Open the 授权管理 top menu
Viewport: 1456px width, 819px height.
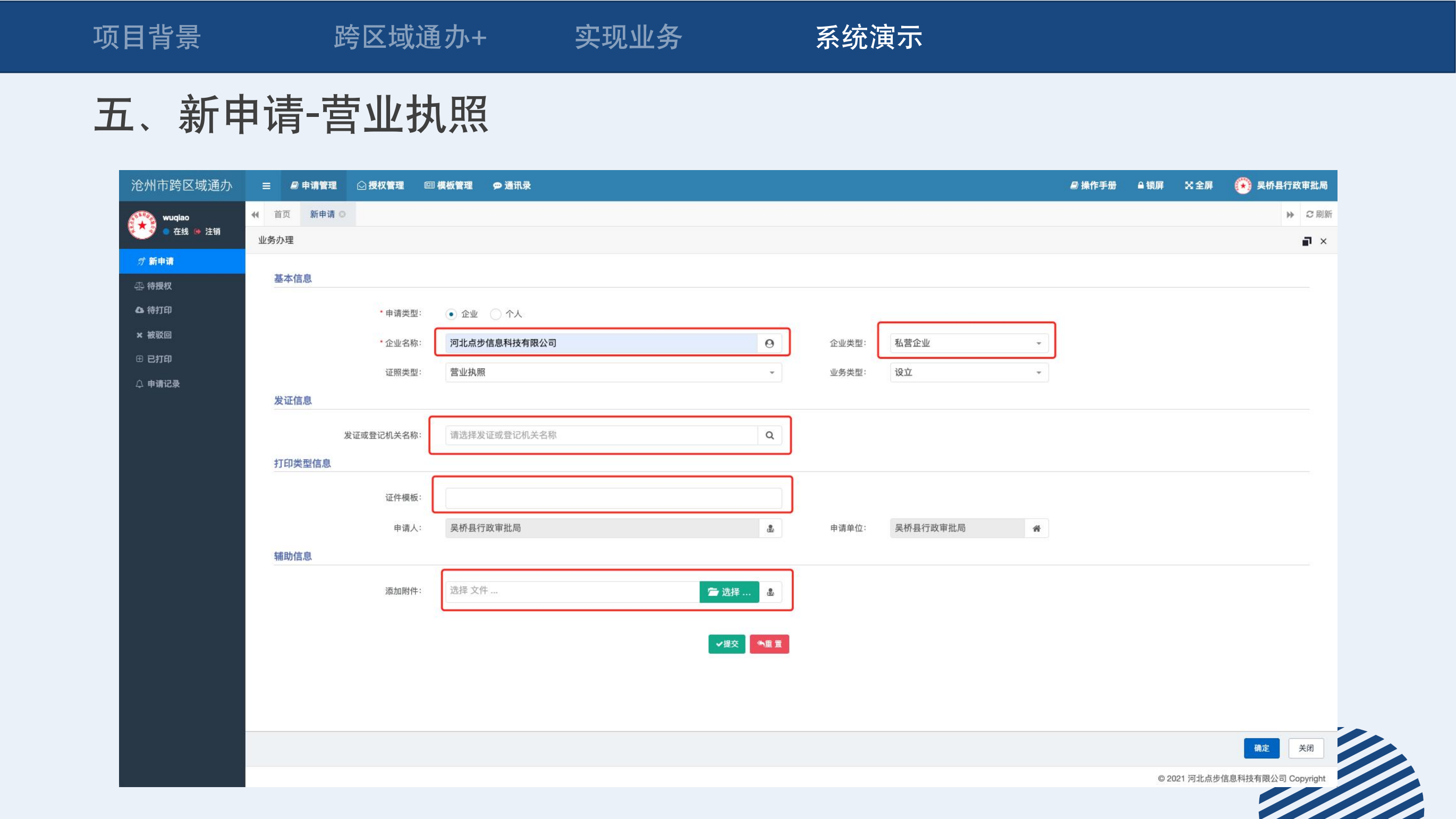pos(380,185)
